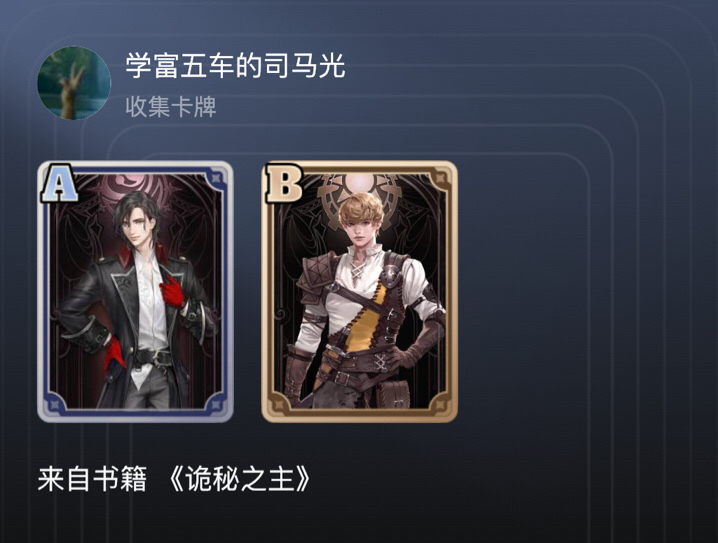Tap the 收集卡牌 subtitle text
Screen dimensions: 718x543
click(x=171, y=107)
